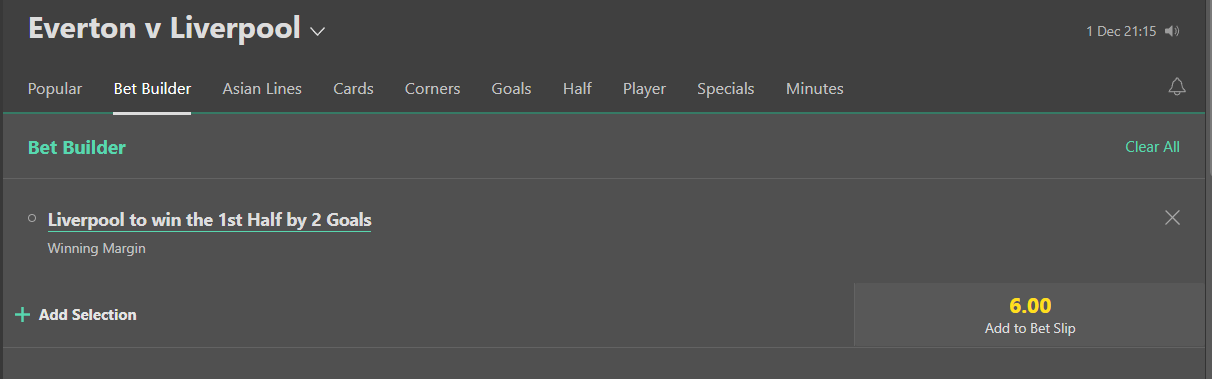Expand the Everton v Liverpool match dropdown
The height and width of the screenshot is (379, 1212).
pyautogui.click(x=318, y=31)
